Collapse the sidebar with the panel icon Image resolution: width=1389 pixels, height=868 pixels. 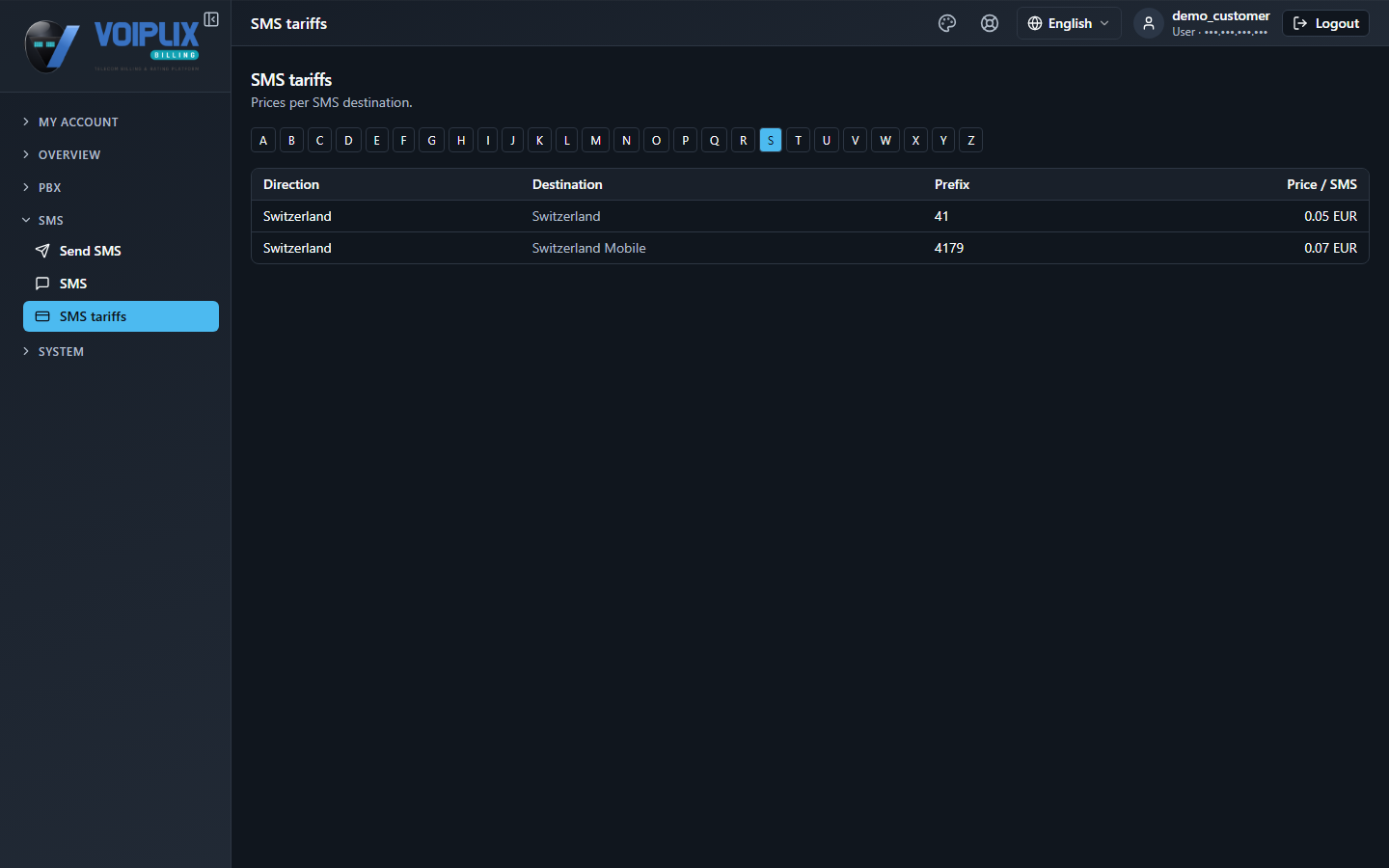click(211, 19)
